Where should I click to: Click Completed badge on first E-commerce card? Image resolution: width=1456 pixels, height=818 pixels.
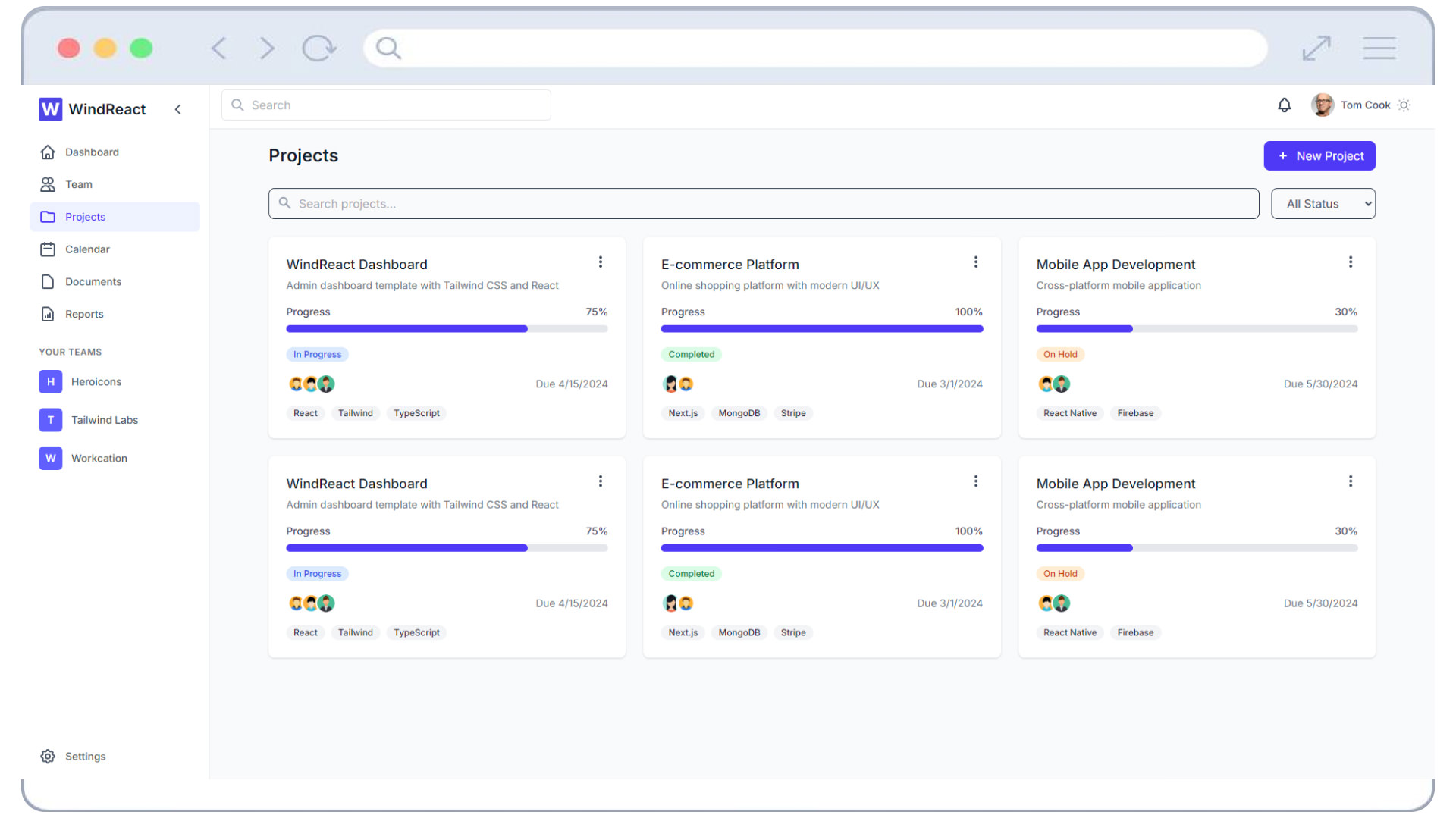691,355
